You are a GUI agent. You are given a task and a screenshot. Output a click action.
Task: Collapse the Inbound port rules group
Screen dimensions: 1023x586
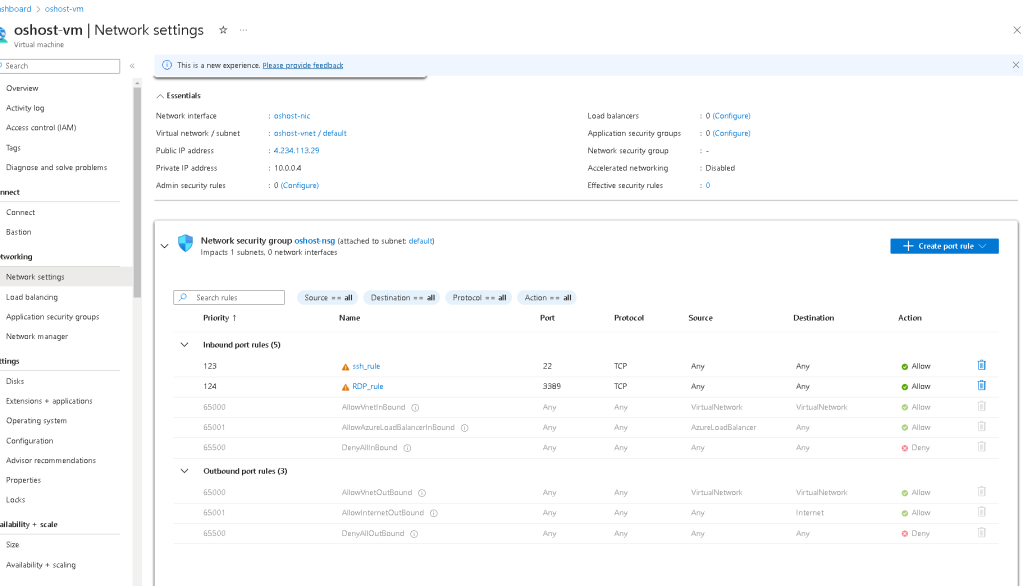tap(184, 345)
